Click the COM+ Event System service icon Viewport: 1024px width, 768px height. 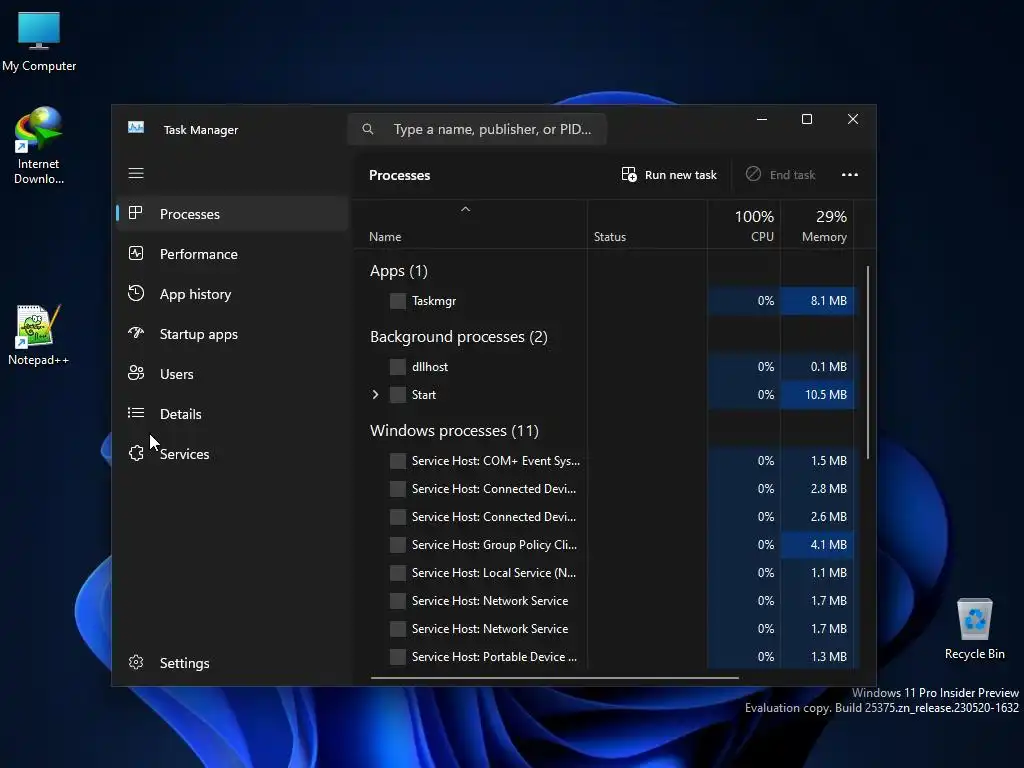pos(397,460)
